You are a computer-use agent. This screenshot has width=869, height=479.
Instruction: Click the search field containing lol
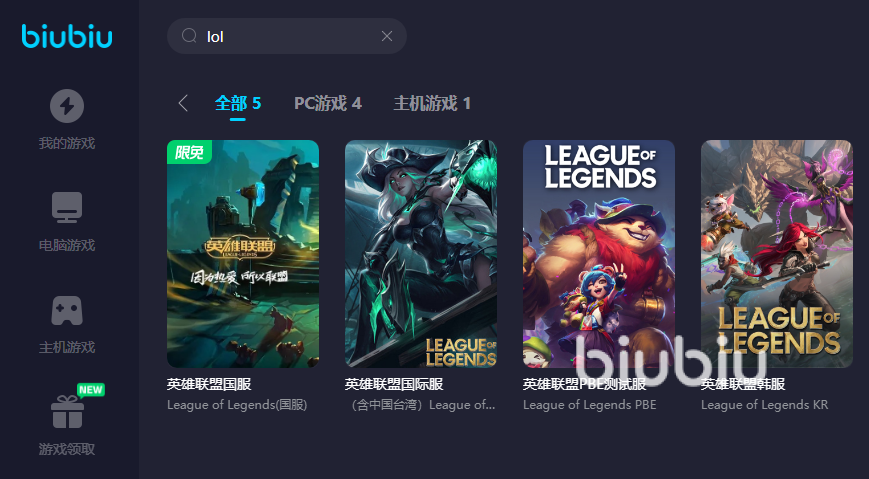pyautogui.click(x=287, y=36)
